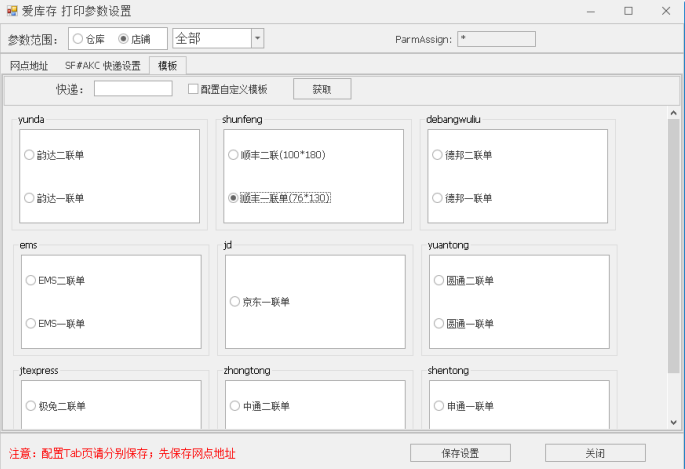Minimize the 打印参数设置 window
This screenshot has height=469, width=685.
tap(591, 11)
